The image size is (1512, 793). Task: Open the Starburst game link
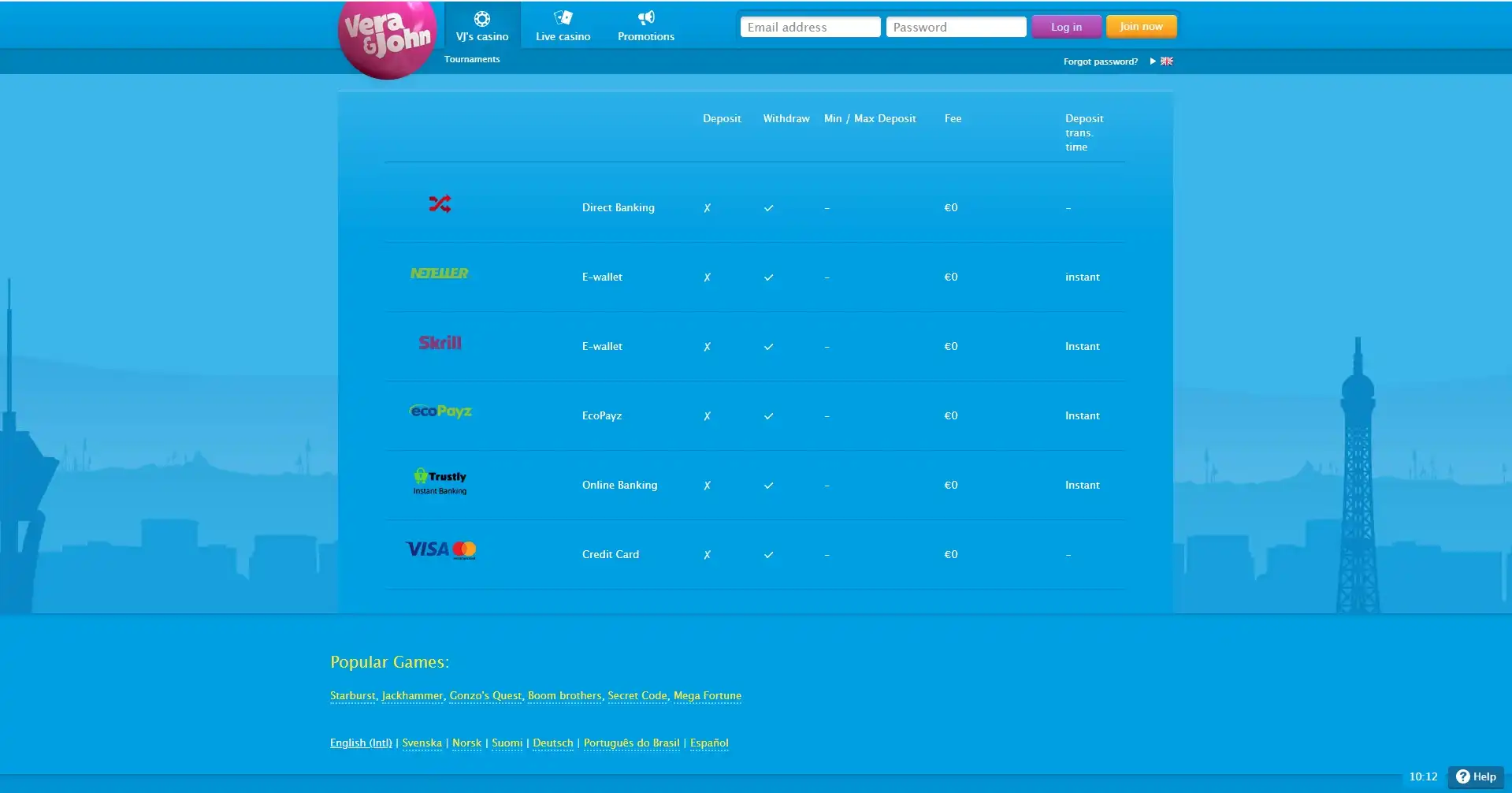[353, 695]
